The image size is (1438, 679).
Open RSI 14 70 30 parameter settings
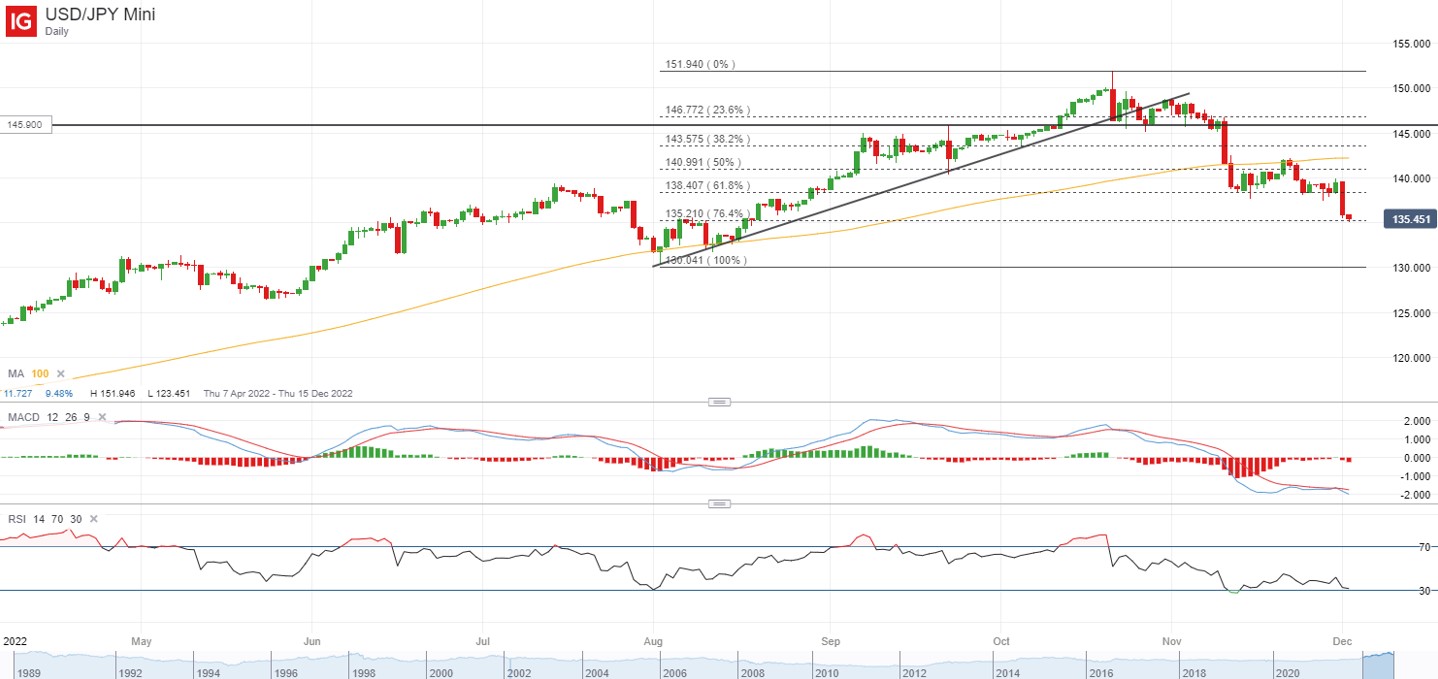[57, 519]
